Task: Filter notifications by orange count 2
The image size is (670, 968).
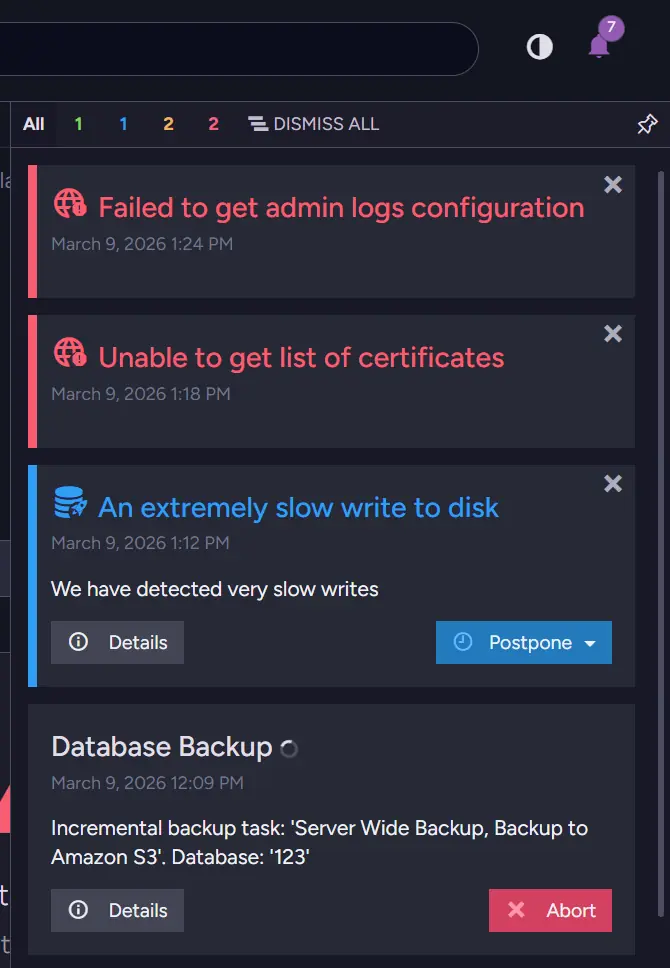Action: [168, 124]
